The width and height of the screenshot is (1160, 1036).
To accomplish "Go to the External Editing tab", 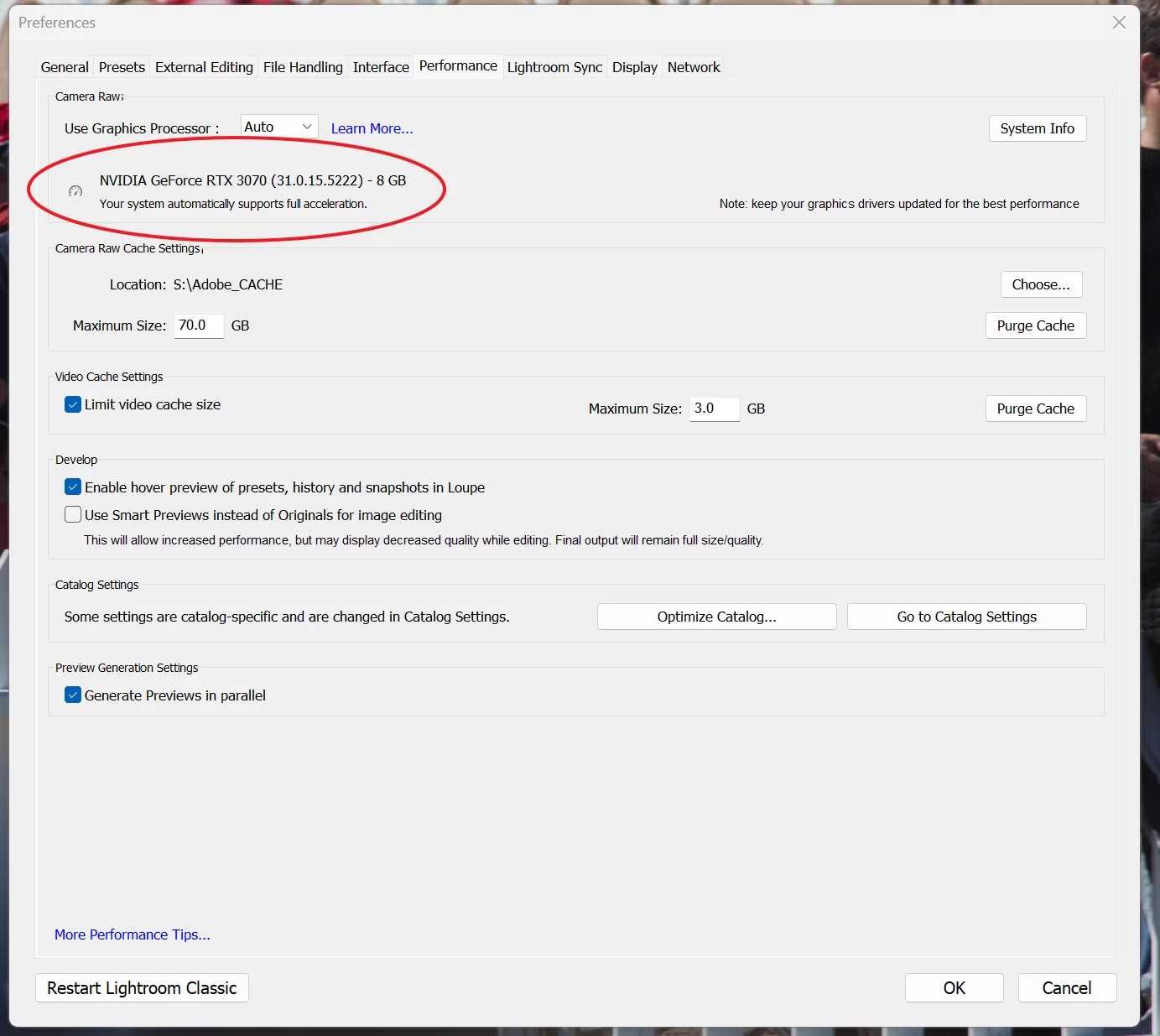I will click(204, 67).
